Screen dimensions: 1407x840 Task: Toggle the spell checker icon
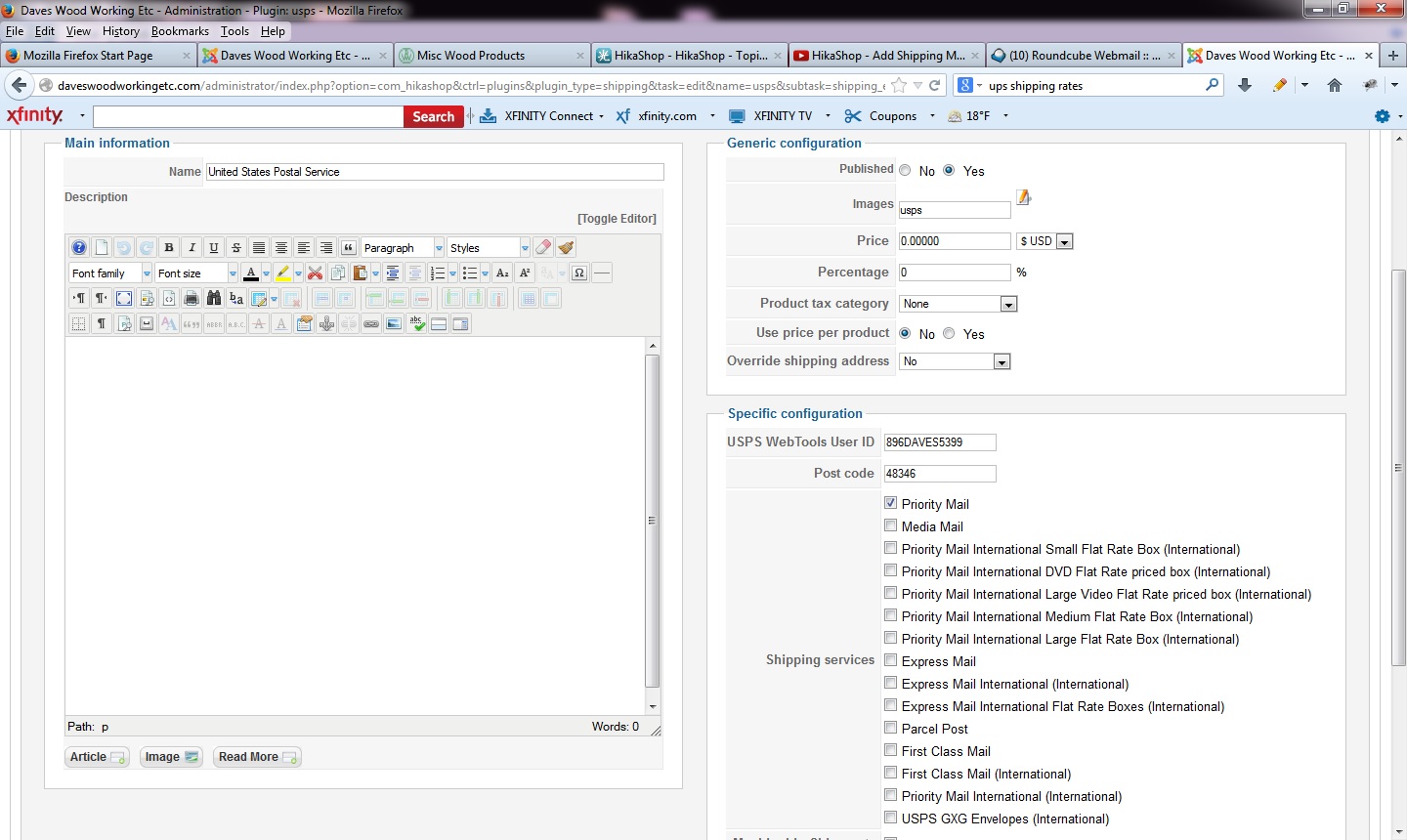point(416,323)
